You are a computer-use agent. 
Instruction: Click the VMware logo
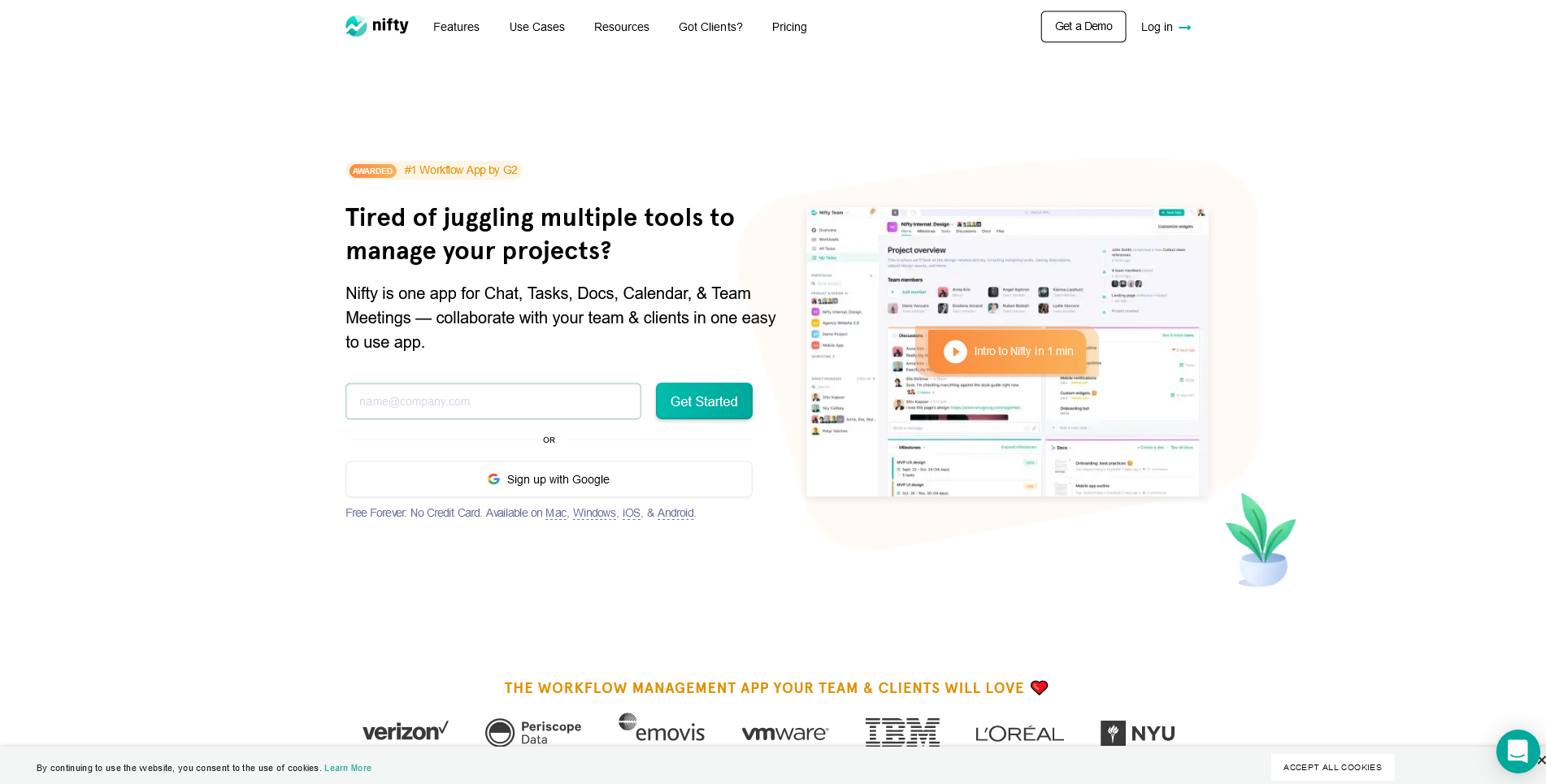[784, 733]
